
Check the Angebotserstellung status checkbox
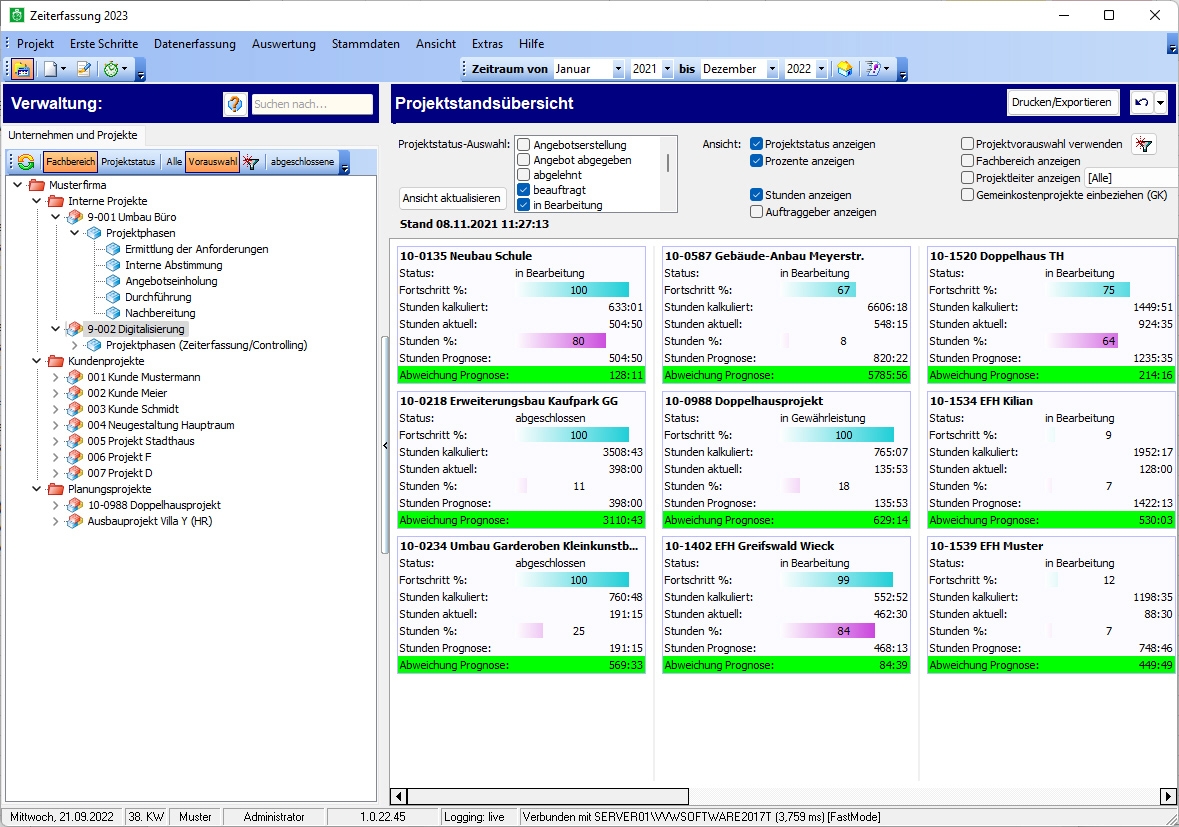pos(523,144)
